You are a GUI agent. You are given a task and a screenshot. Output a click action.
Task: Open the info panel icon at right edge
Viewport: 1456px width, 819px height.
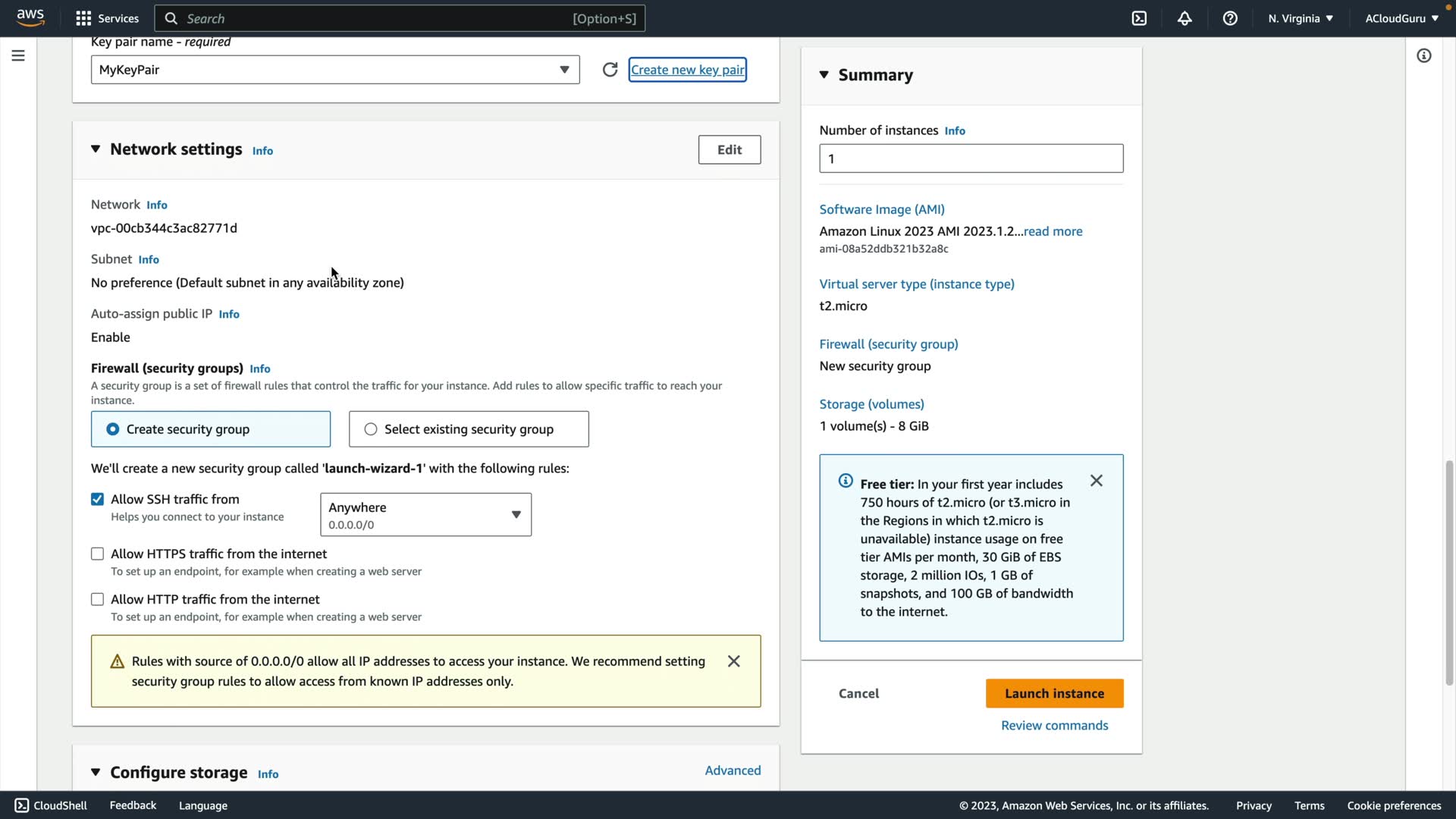1423,55
